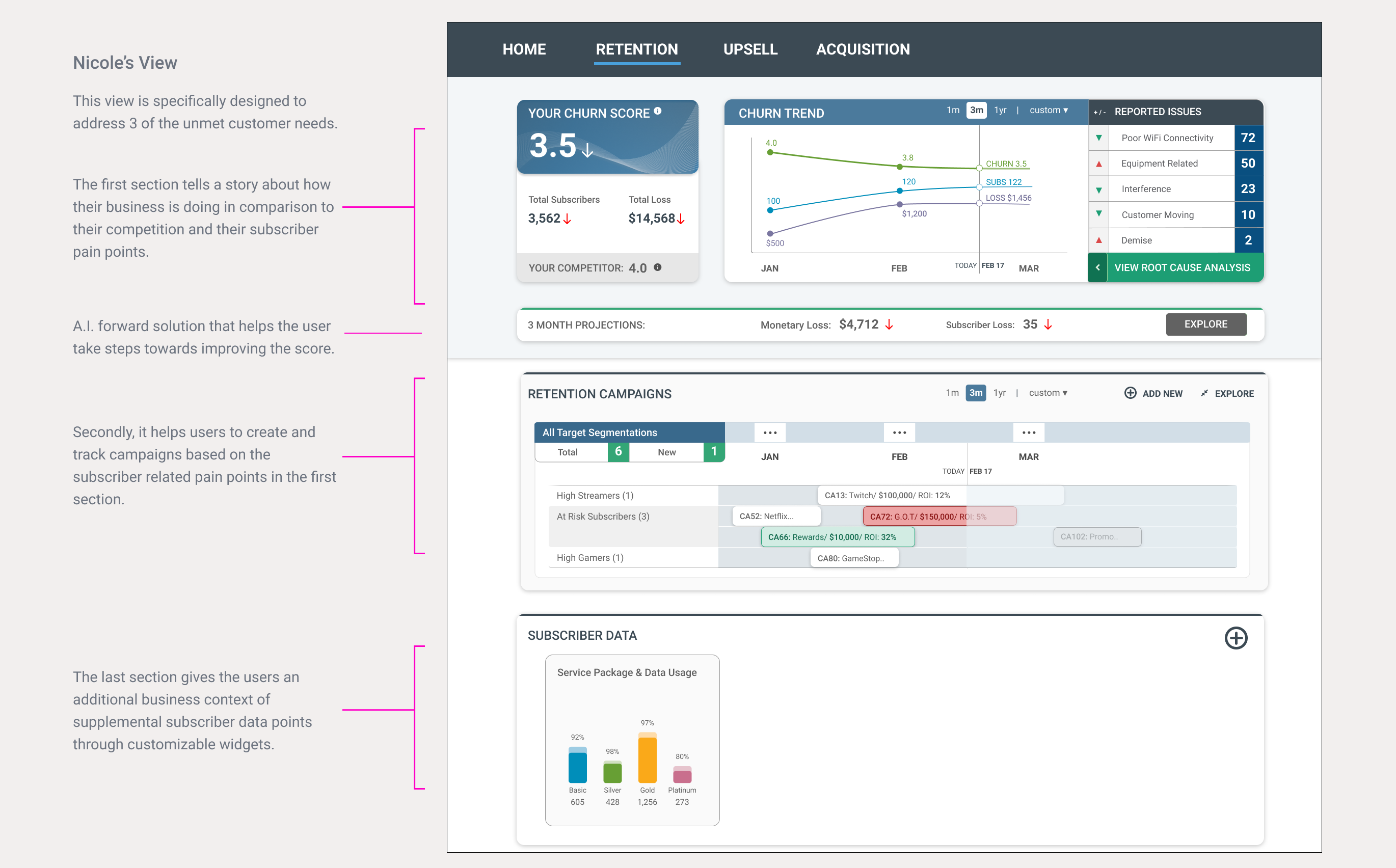
Task: Select Demise issue row
Action: point(1175,240)
